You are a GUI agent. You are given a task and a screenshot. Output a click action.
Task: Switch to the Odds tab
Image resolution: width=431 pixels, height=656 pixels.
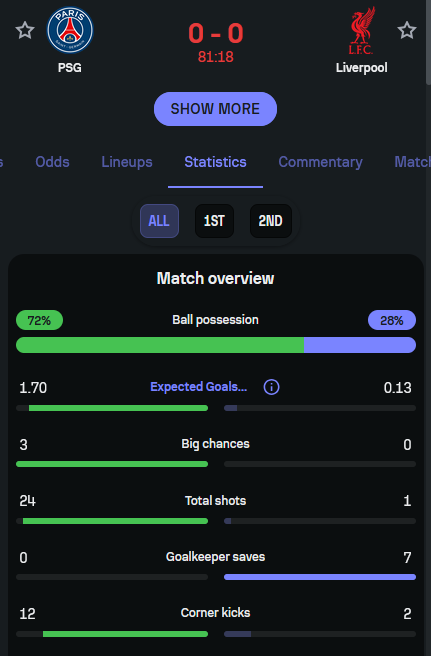pos(52,162)
